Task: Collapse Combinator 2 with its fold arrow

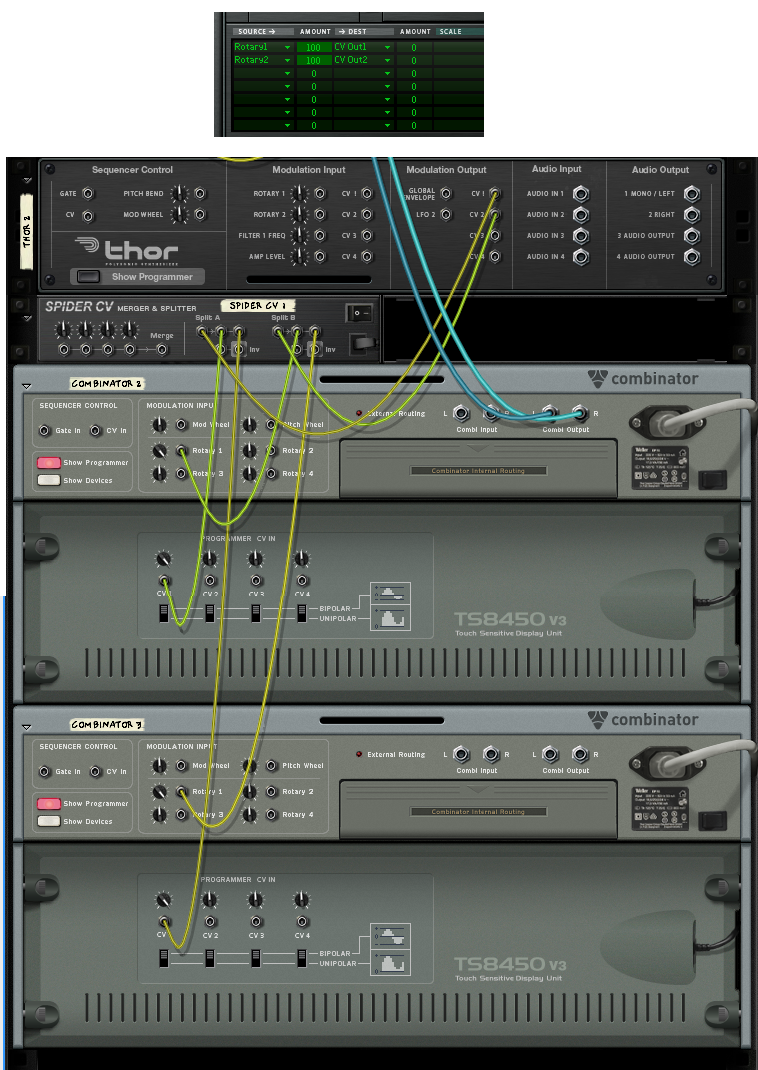Action: coord(27,386)
